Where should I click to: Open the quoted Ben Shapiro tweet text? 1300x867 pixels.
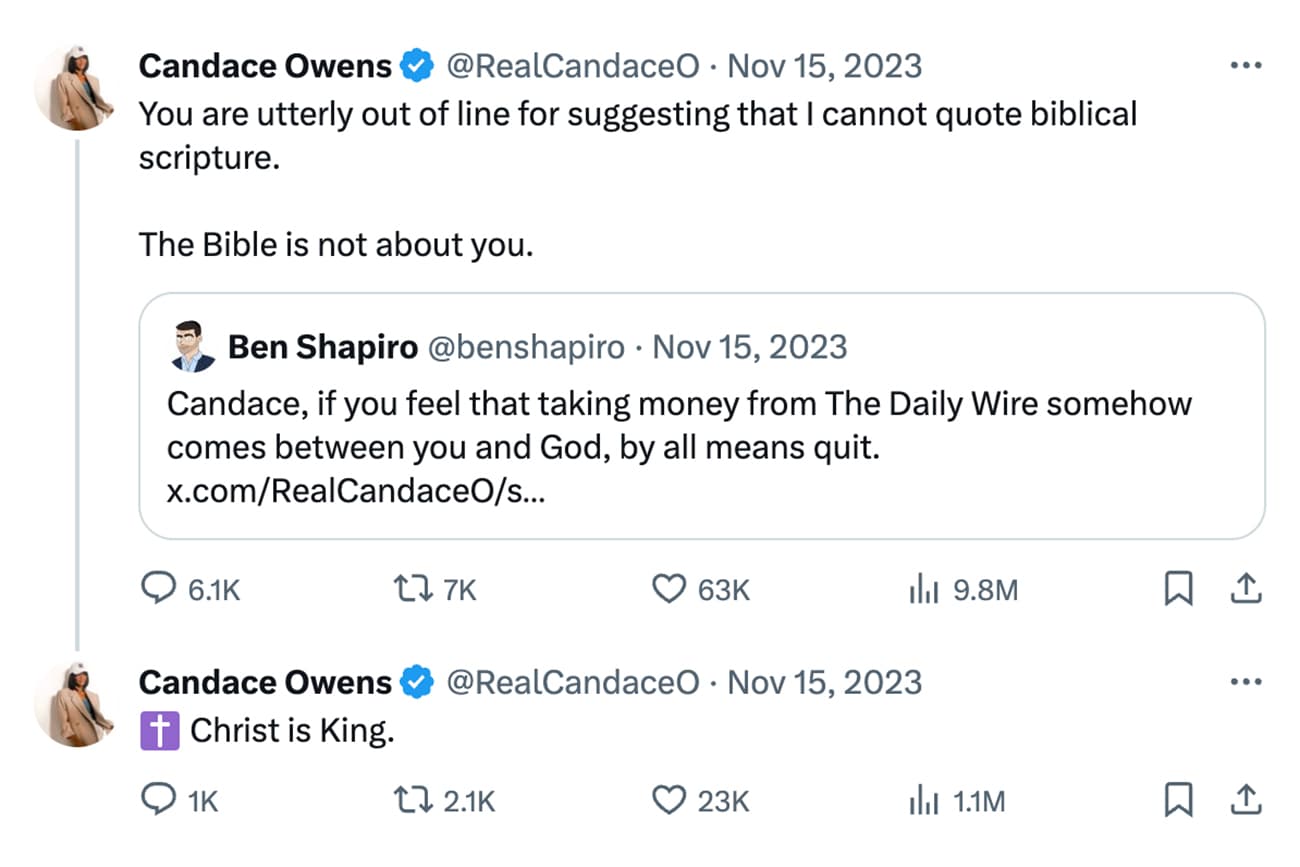point(678,426)
